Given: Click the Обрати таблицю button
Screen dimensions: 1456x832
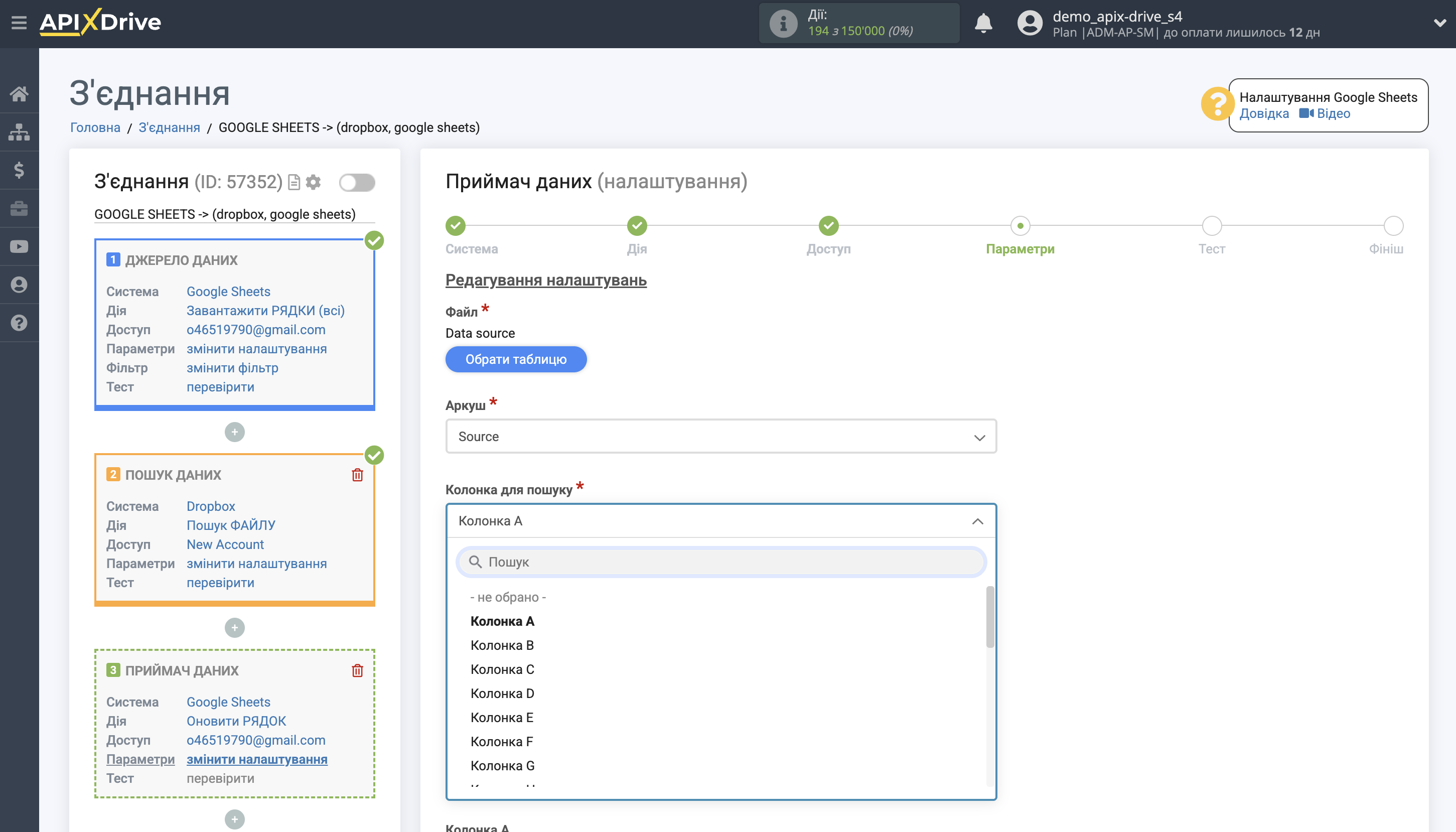Looking at the screenshot, I should coord(515,359).
